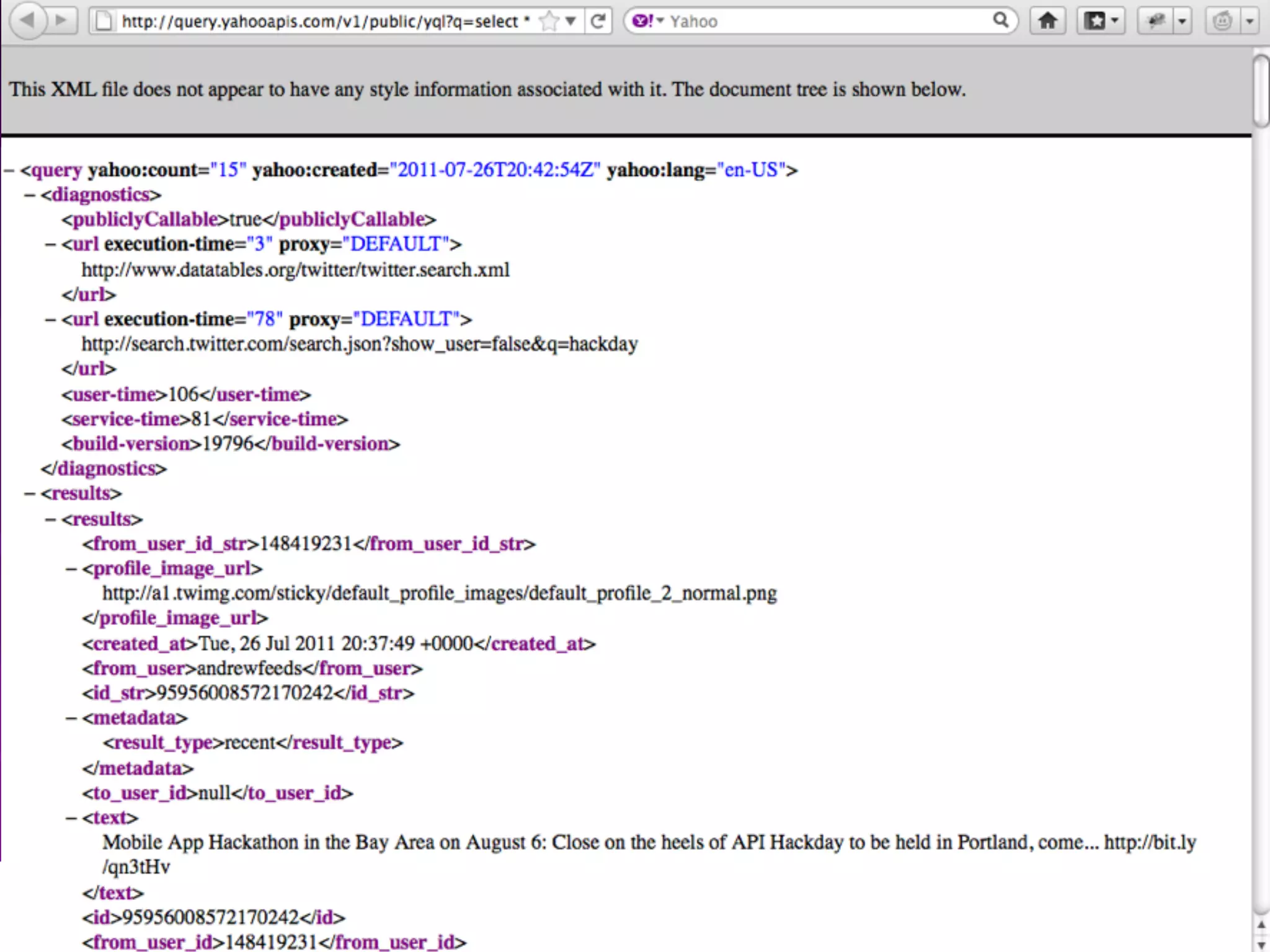Image resolution: width=1270 pixels, height=952 pixels.
Task: Collapse the profile_image_url node
Action: (x=71, y=569)
